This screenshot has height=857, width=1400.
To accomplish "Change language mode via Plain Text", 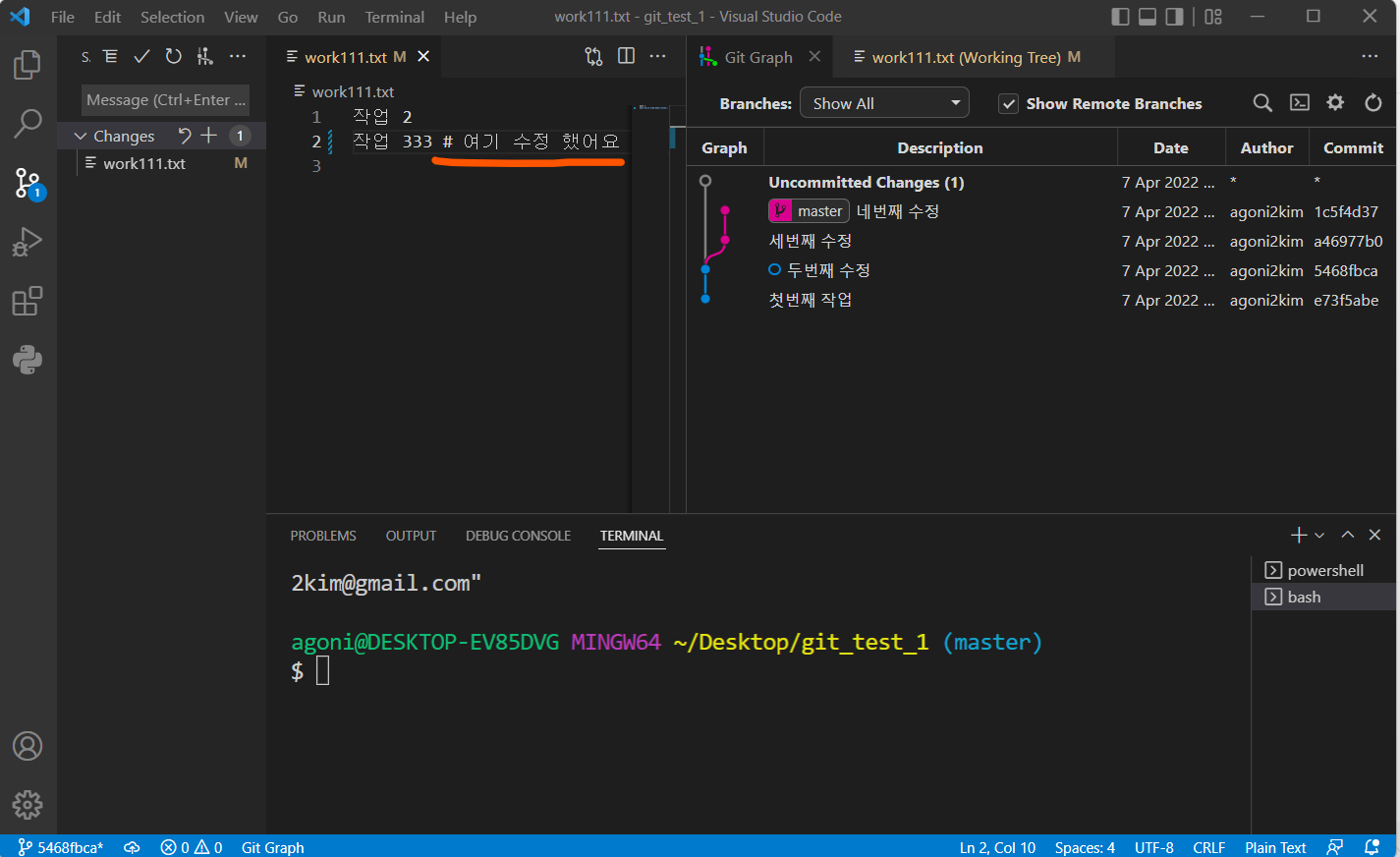I will point(1275,847).
